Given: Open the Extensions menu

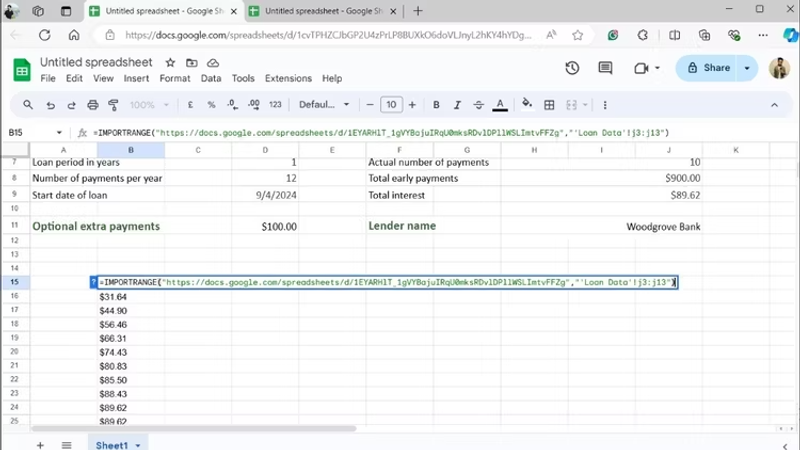Looking at the screenshot, I should tap(288, 78).
